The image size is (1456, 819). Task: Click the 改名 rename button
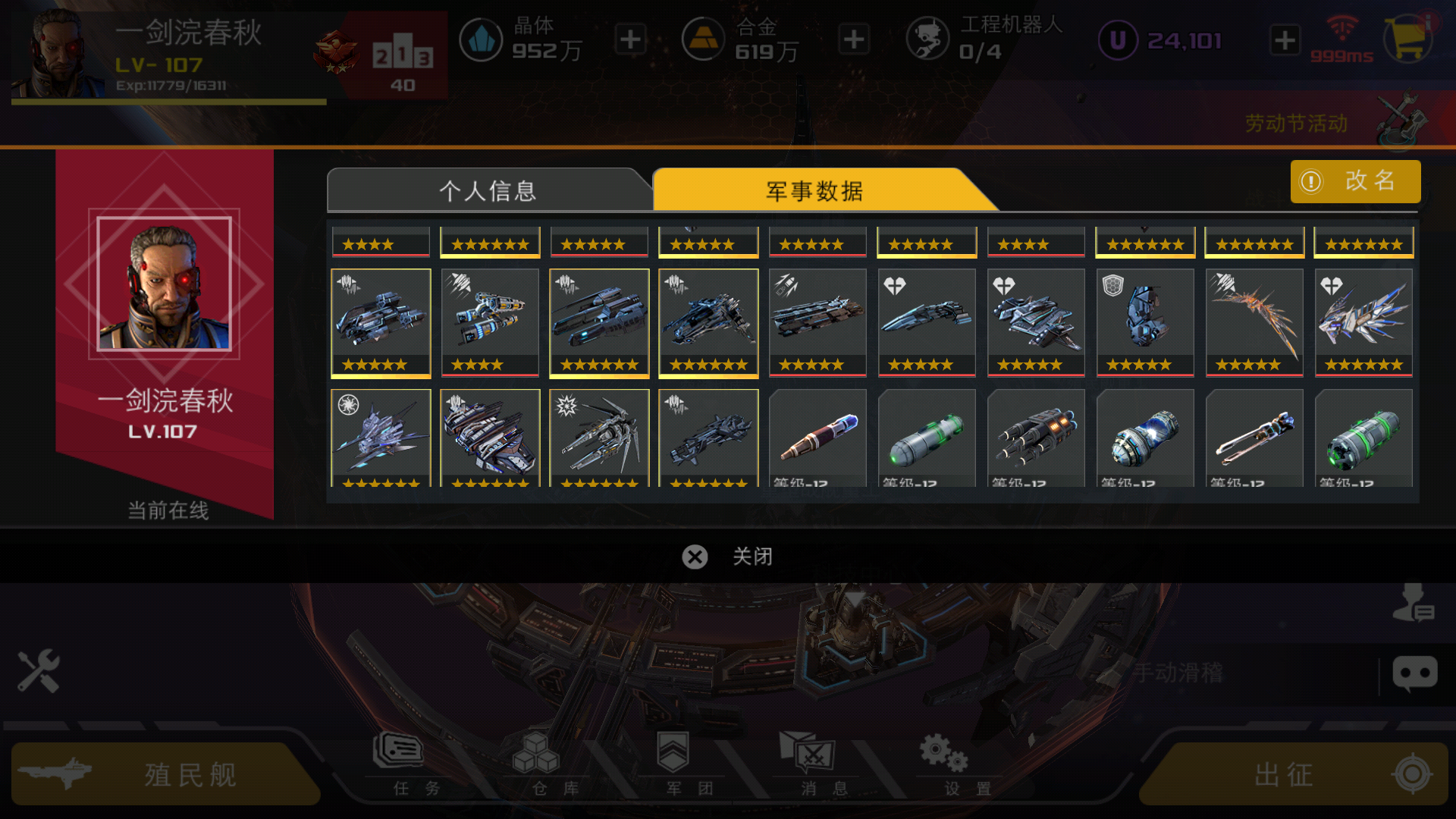[x=1355, y=181]
